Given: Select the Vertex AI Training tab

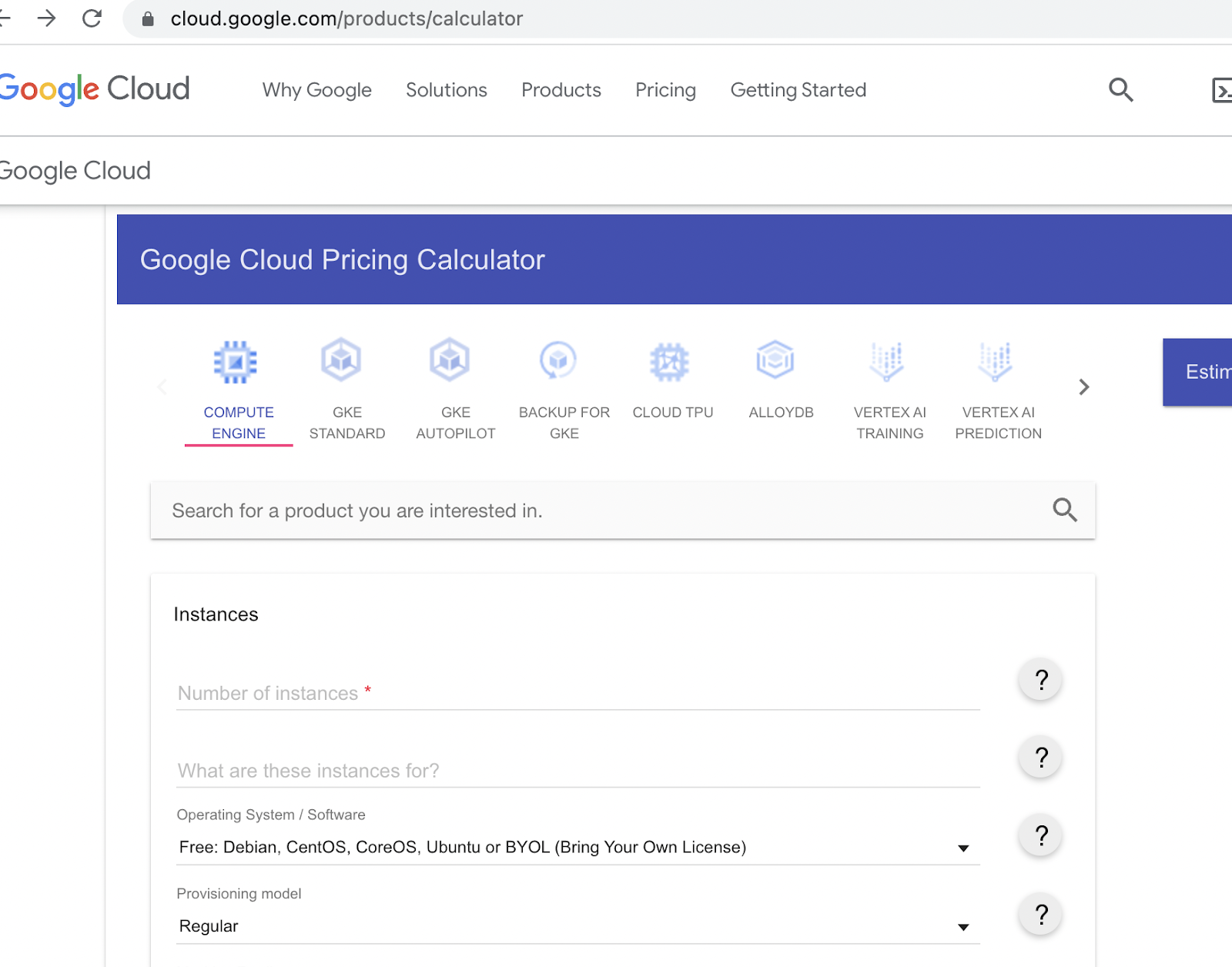Looking at the screenshot, I should click(890, 390).
